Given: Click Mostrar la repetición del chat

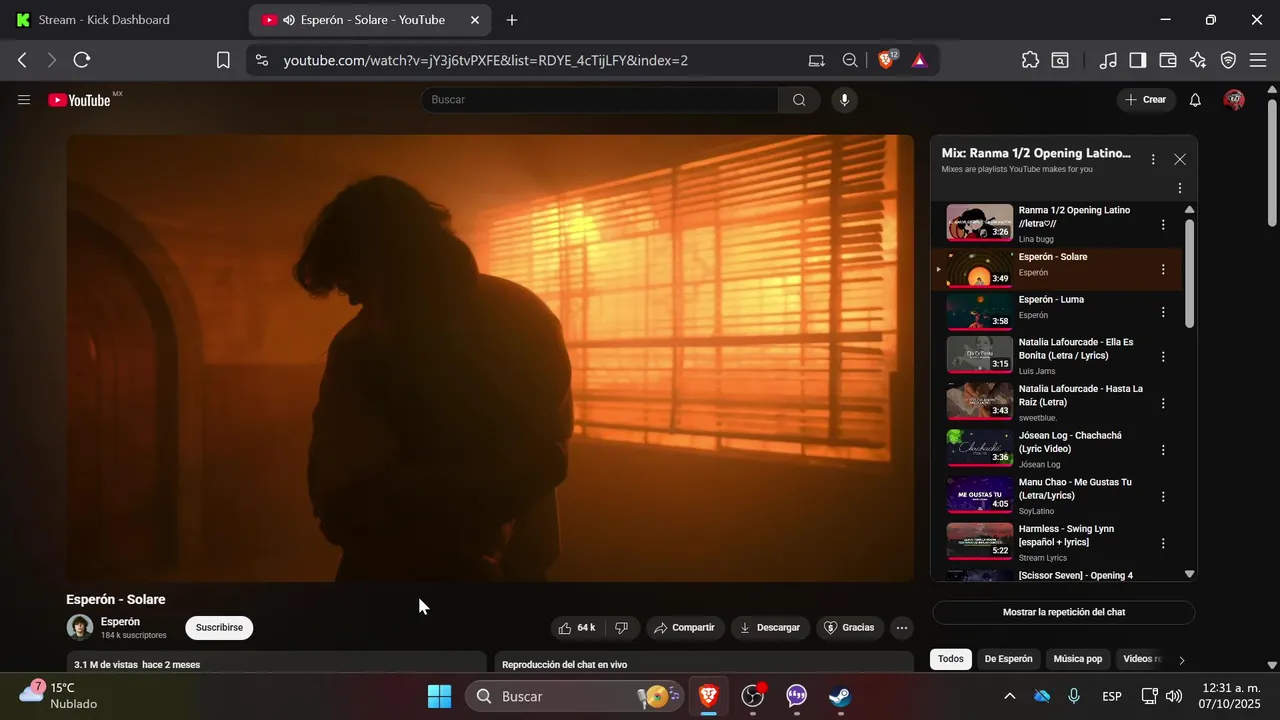Looking at the screenshot, I should click(1064, 612).
